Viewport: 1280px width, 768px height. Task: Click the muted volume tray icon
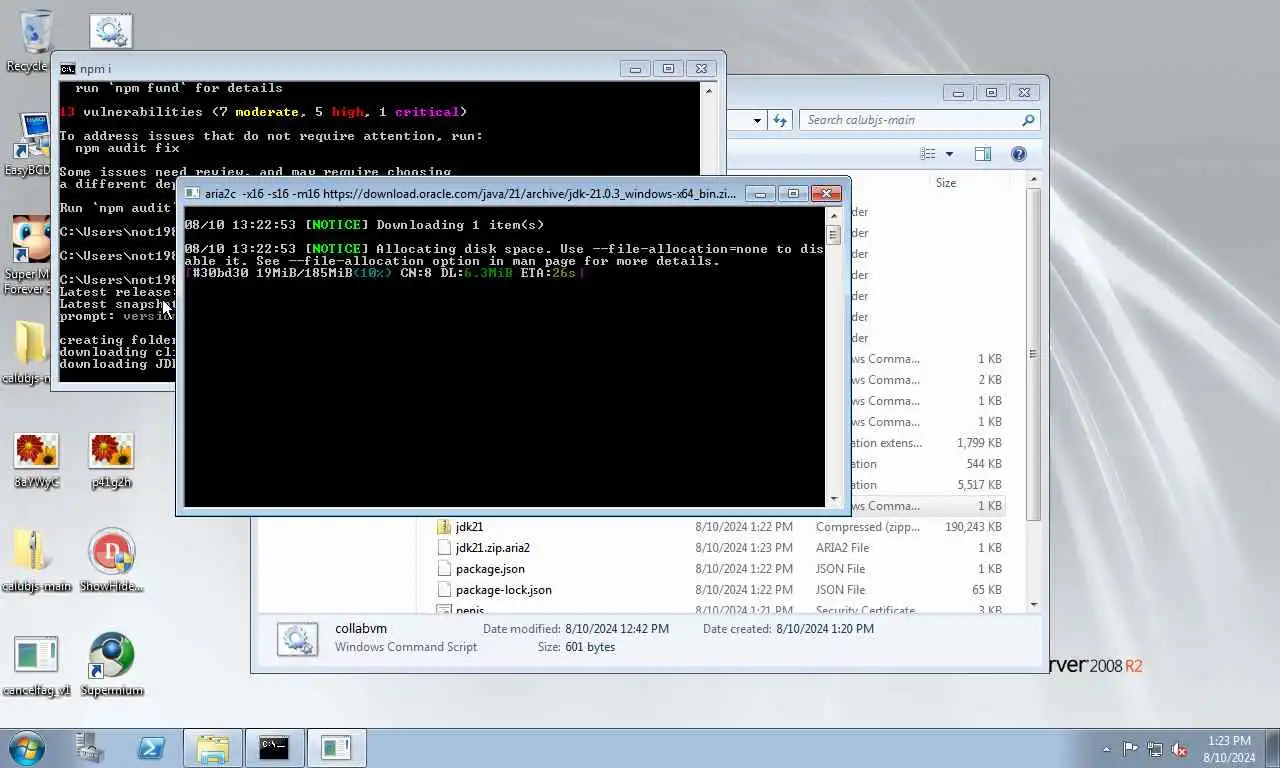tap(1180, 748)
